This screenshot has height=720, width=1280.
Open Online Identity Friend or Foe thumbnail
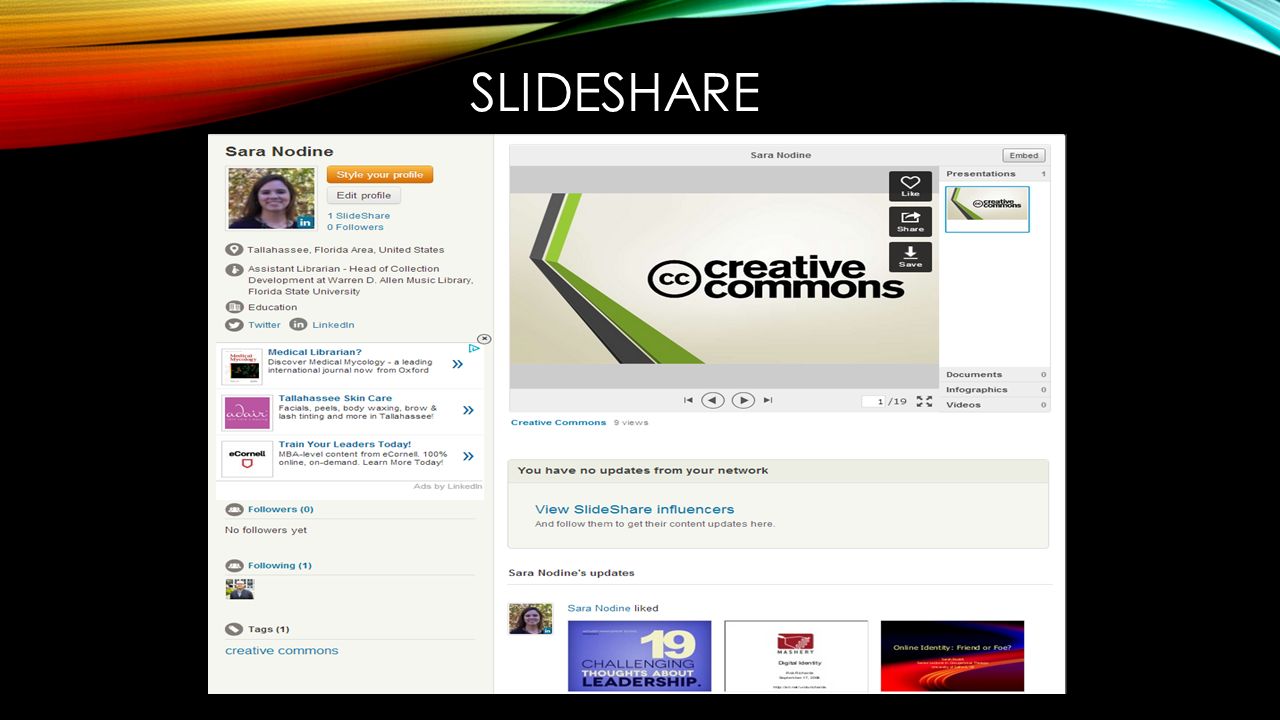pos(952,656)
